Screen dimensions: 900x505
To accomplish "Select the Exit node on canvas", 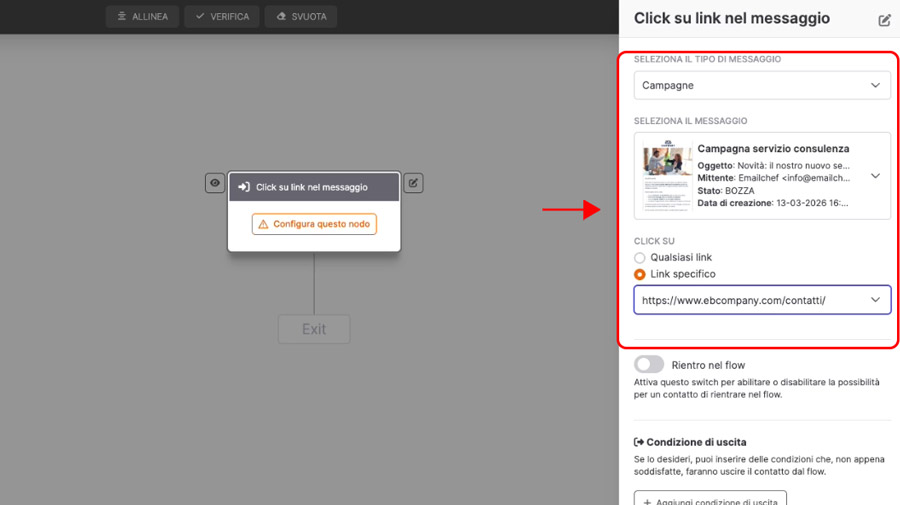I will pos(314,329).
